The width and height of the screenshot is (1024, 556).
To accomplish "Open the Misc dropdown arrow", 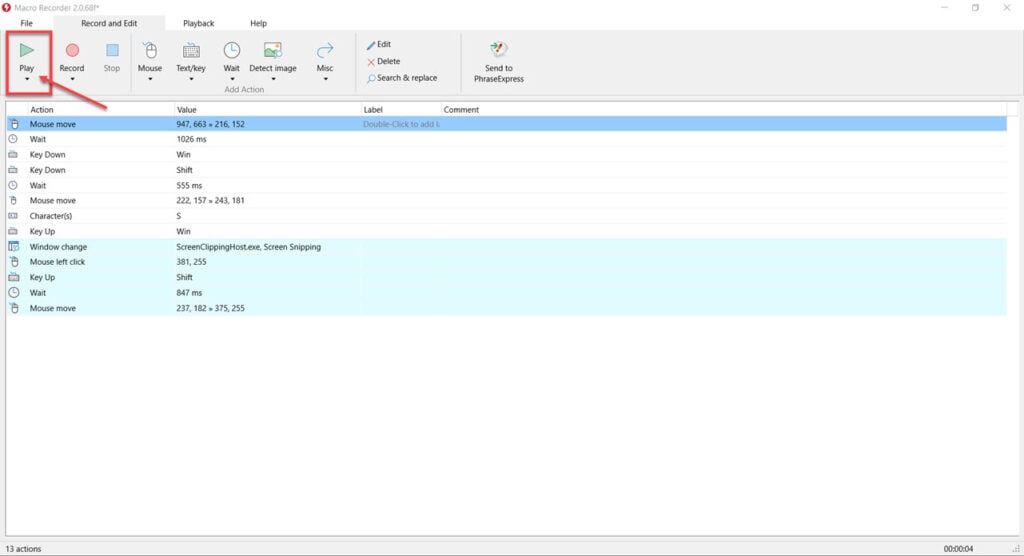I will coord(325,79).
